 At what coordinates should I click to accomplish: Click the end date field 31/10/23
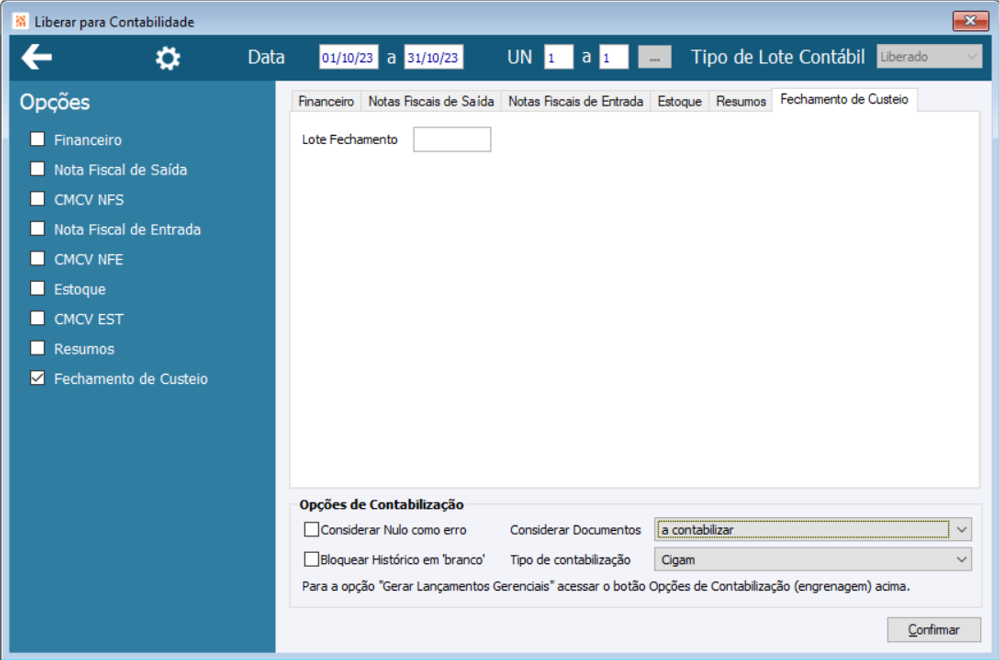click(433, 57)
